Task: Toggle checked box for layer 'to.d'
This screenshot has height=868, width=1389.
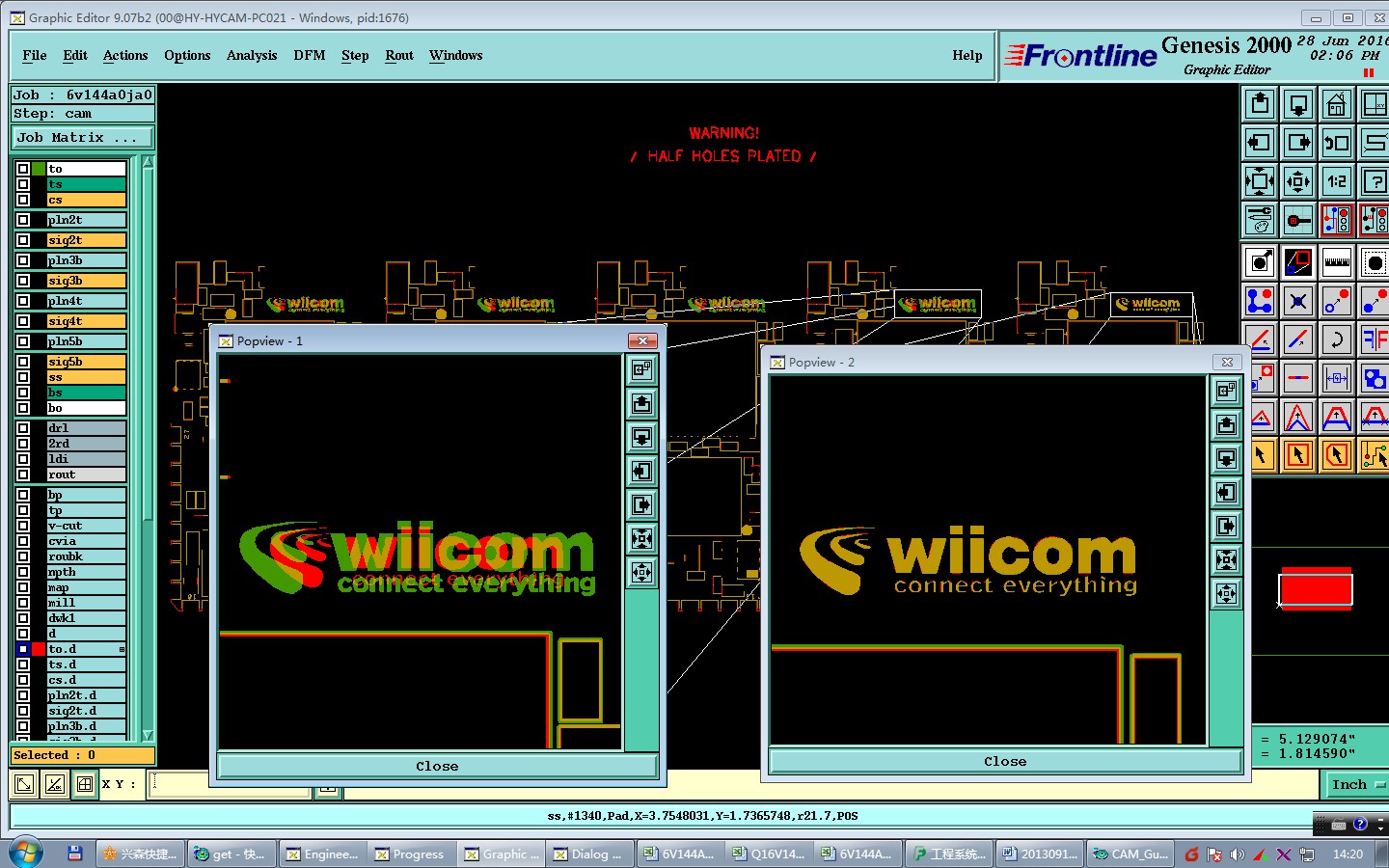Action: pyautogui.click(x=23, y=649)
